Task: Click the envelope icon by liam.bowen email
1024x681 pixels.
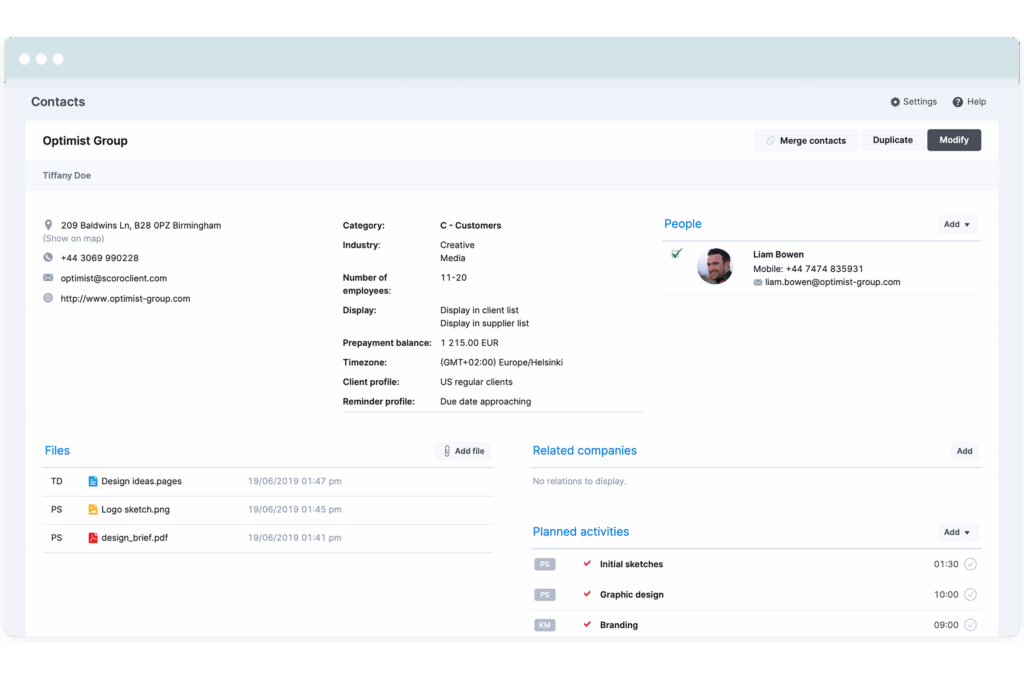Action: 758,282
